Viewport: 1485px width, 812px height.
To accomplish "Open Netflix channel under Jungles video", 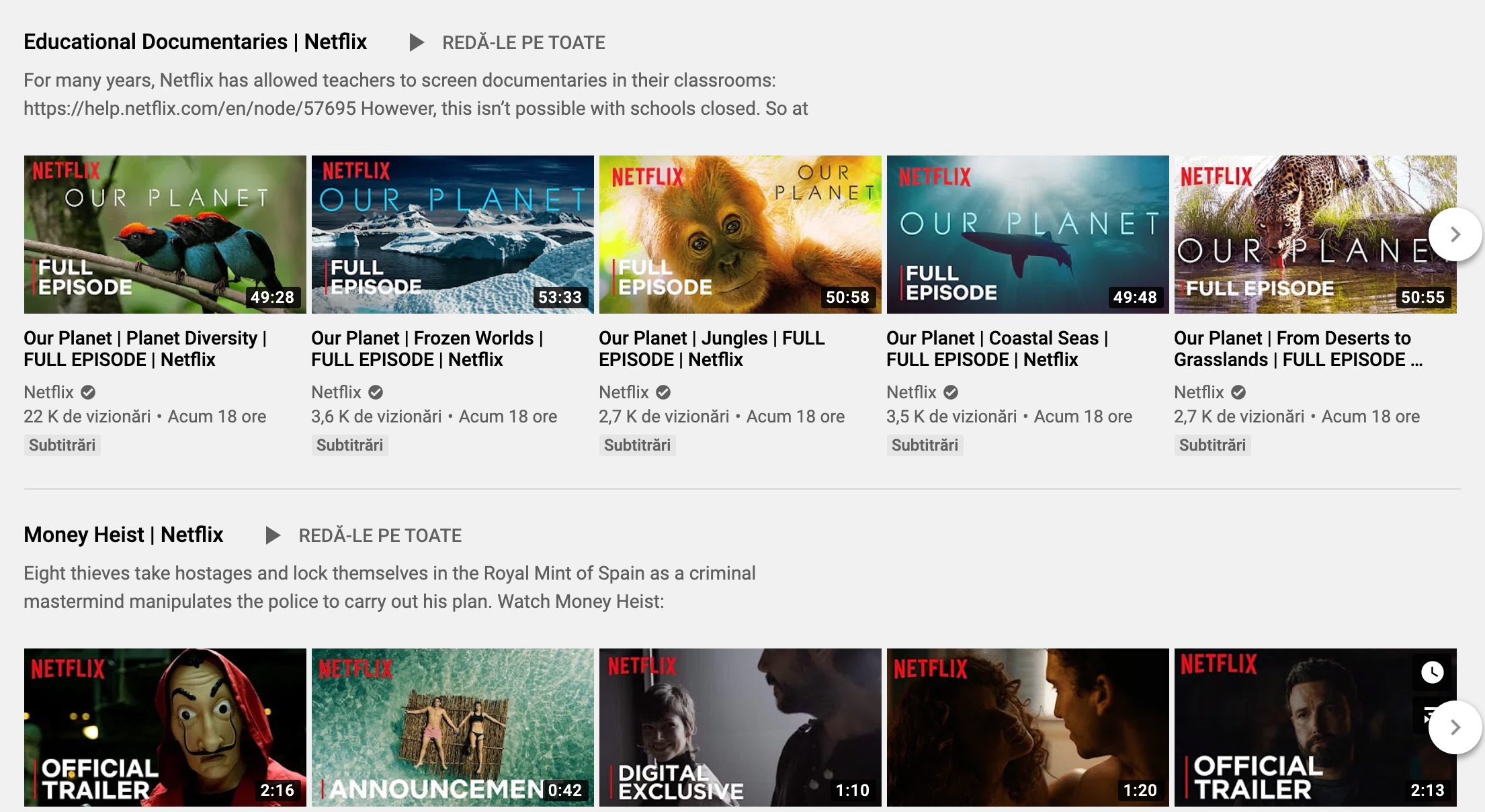I will [x=624, y=392].
